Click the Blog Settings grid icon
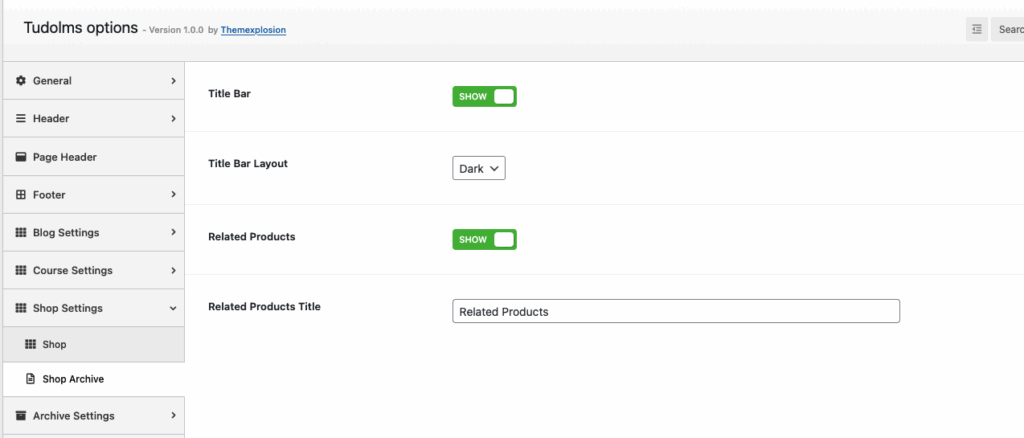This screenshot has width=1024, height=438. 21,233
